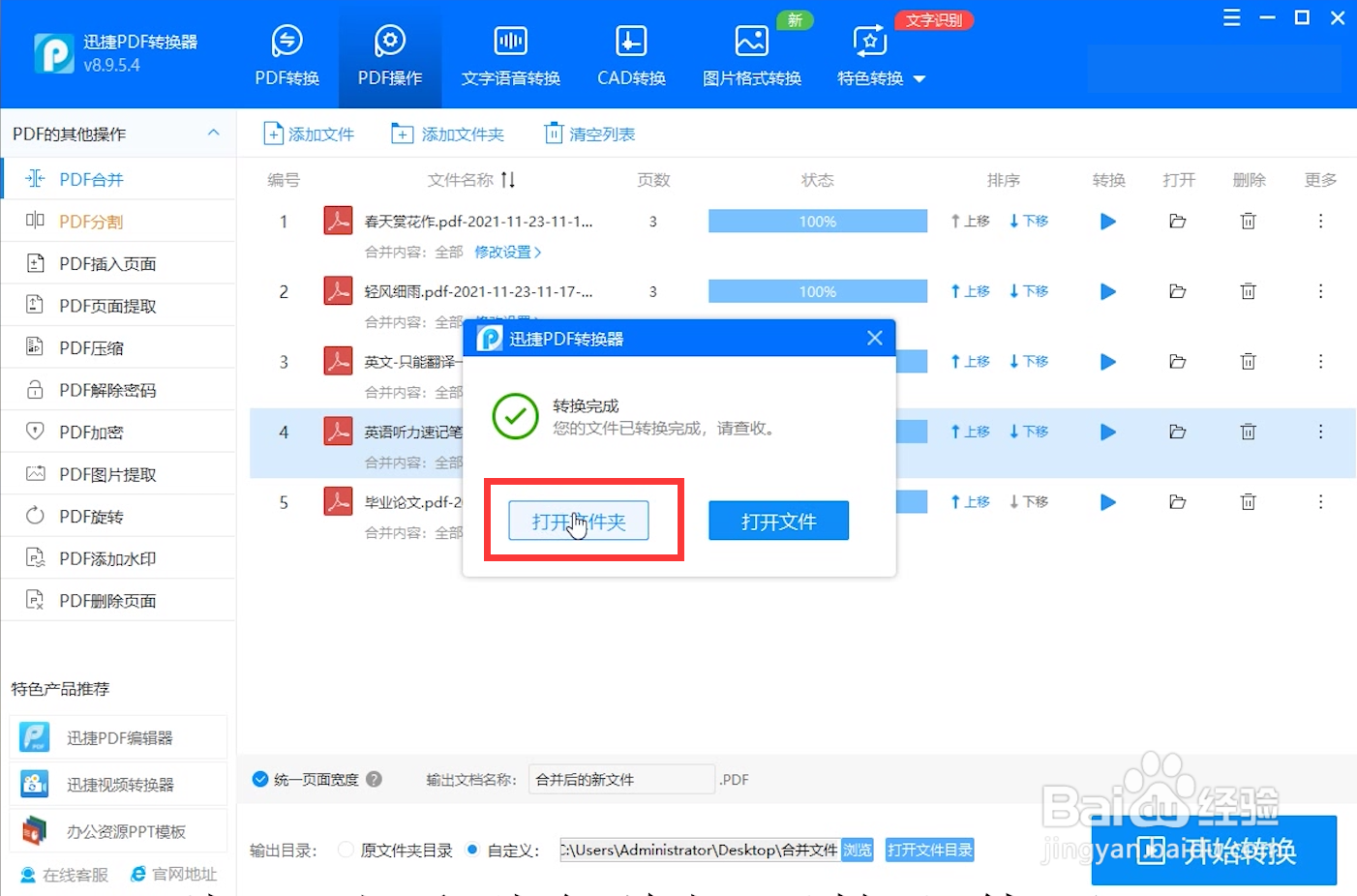The height and width of the screenshot is (896, 1357).
Task: Click play convert icon for row 4
Action: coord(1108,432)
